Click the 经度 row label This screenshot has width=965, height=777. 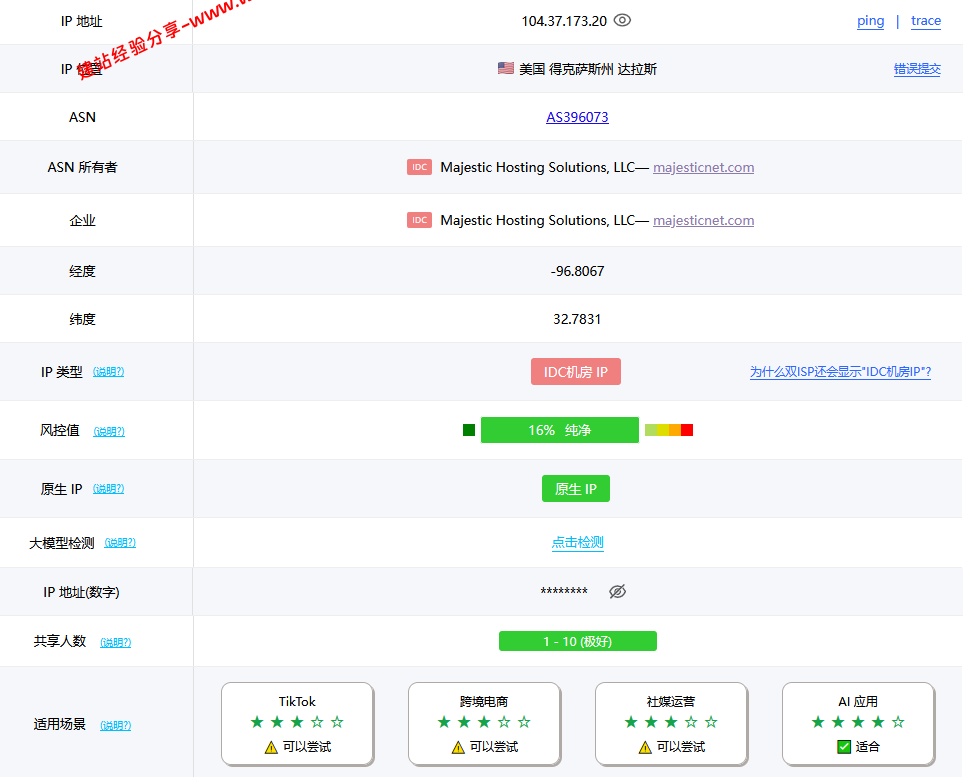coord(82,271)
